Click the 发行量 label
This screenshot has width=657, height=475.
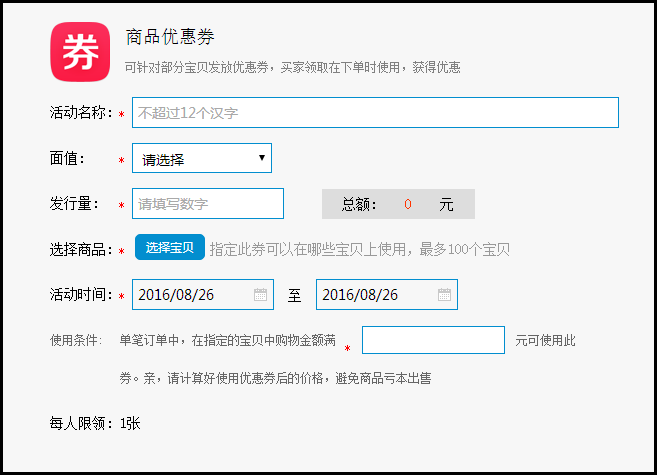[x=74, y=204]
